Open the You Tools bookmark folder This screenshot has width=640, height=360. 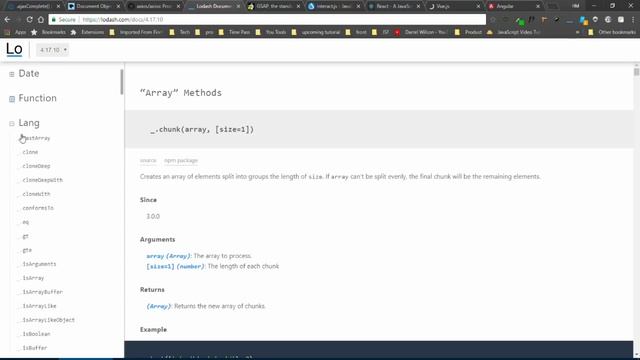tap(271, 32)
